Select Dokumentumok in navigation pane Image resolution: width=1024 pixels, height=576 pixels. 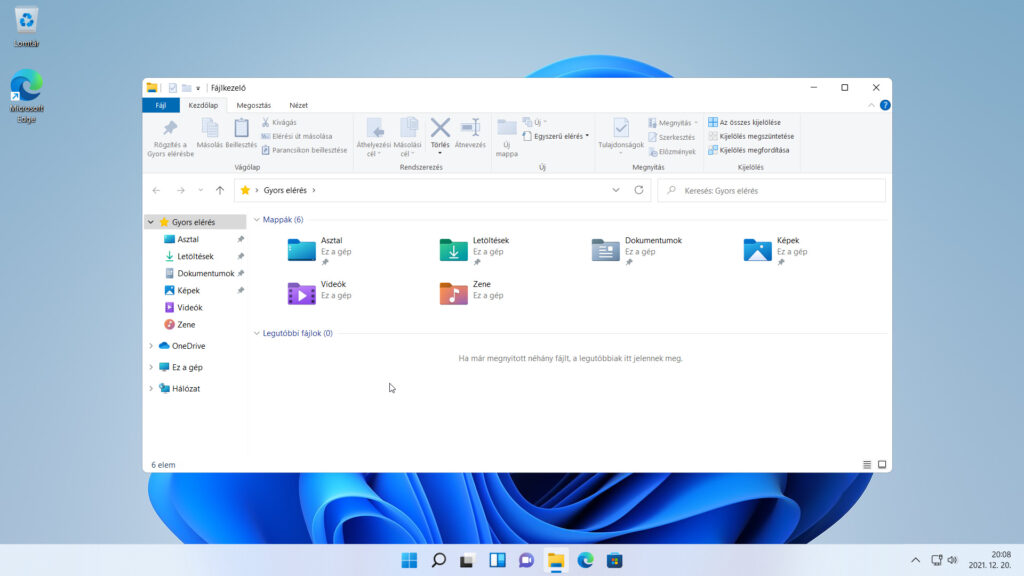coord(205,273)
